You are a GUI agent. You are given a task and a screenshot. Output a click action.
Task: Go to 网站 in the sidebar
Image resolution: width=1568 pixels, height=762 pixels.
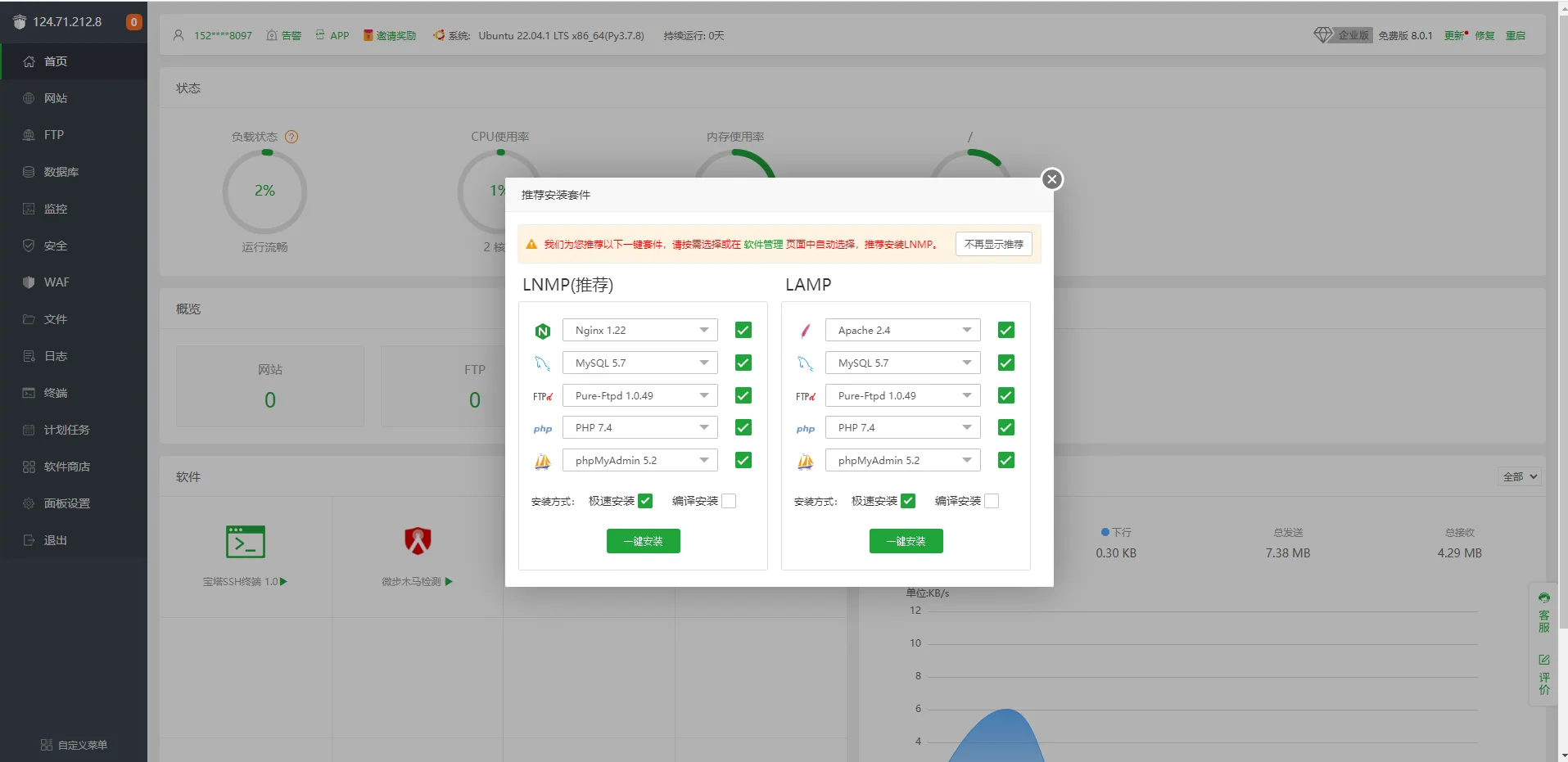click(x=74, y=98)
